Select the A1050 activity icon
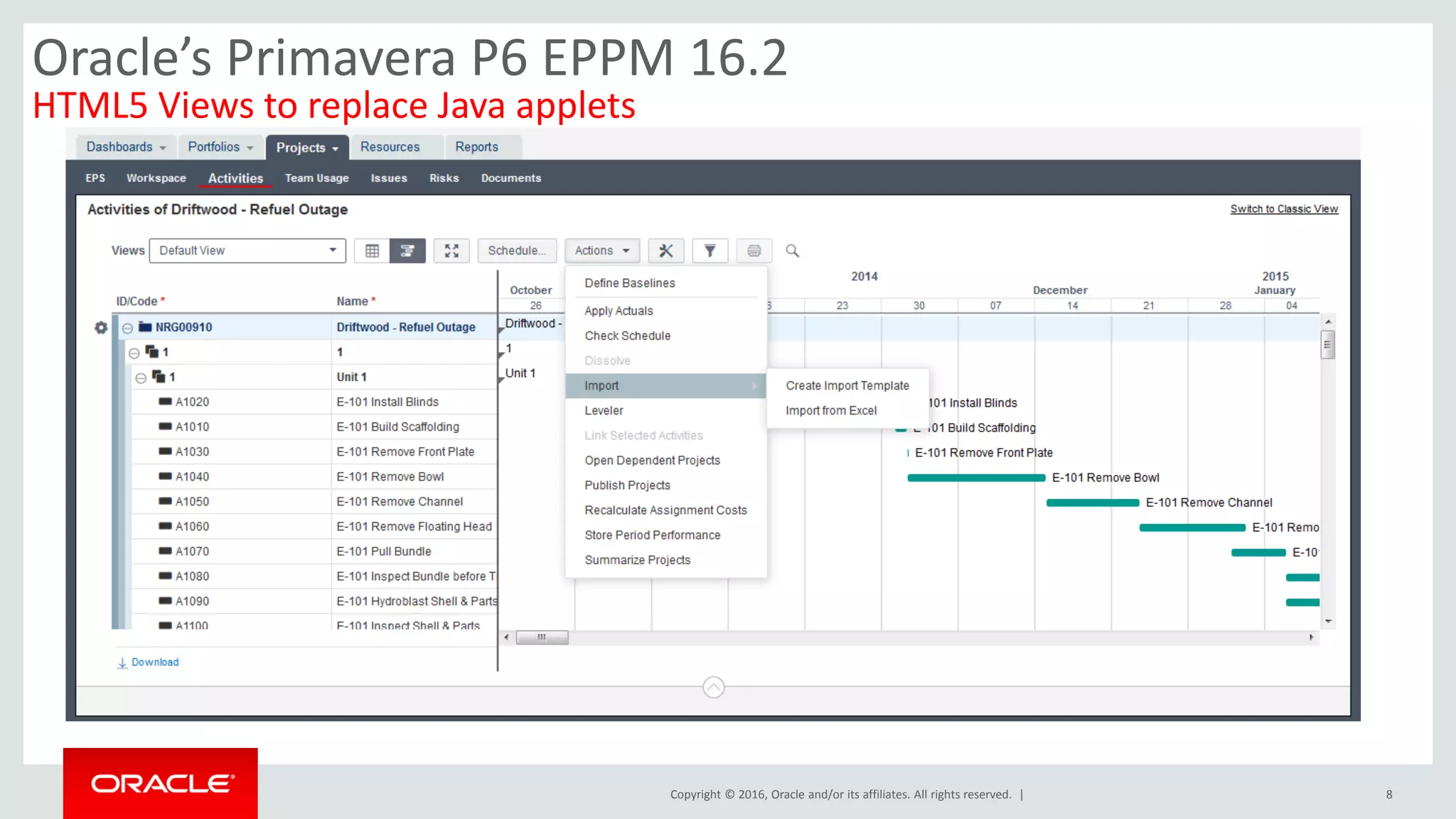The height and width of the screenshot is (819, 1456). (x=165, y=501)
